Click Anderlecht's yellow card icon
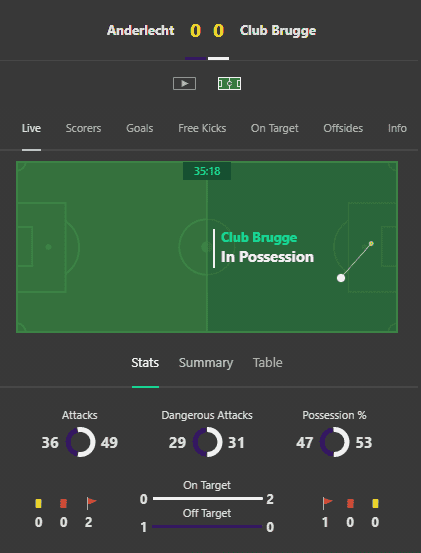Screen dimensions: 421x553 38,503
